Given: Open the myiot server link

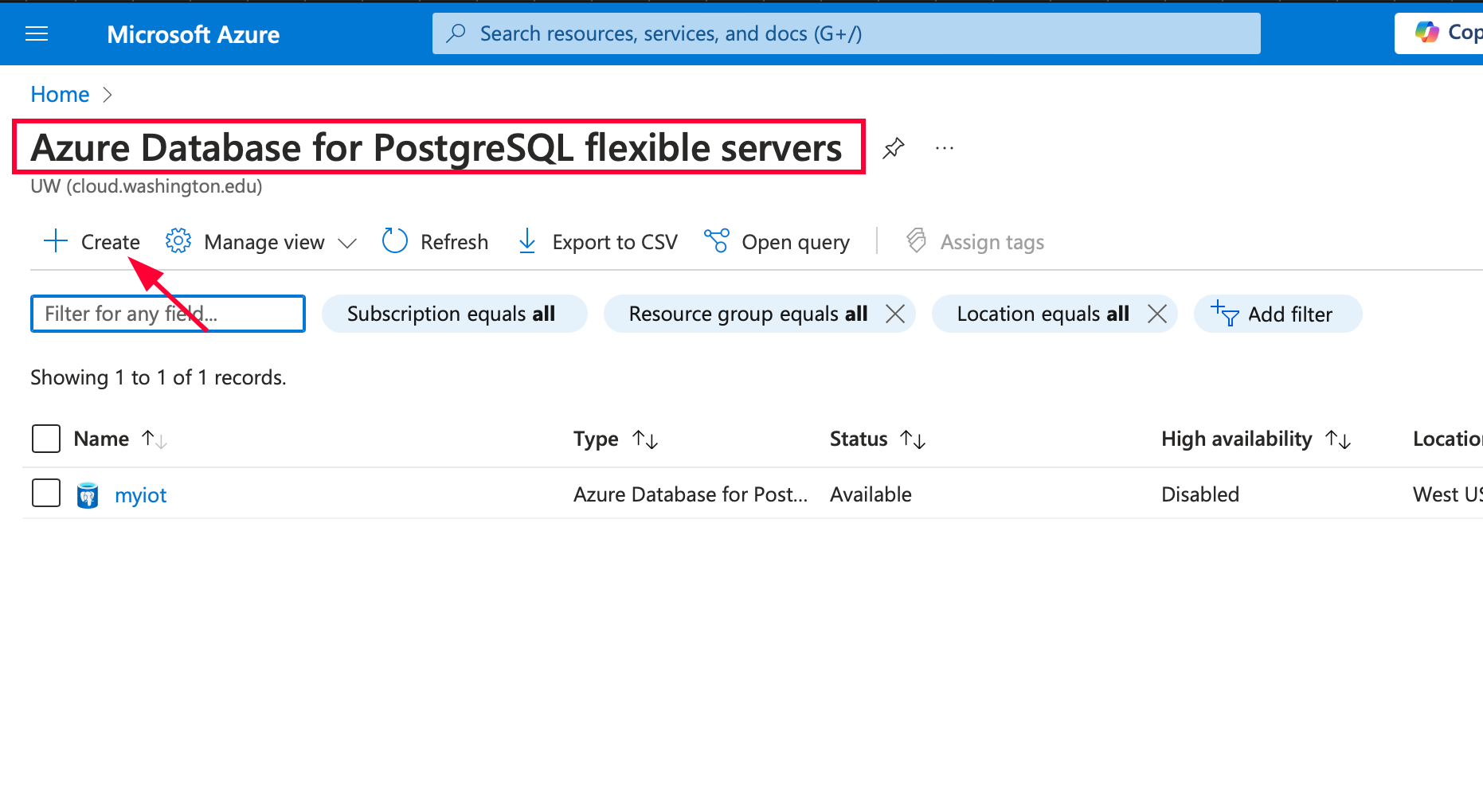Looking at the screenshot, I should click(140, 495).
